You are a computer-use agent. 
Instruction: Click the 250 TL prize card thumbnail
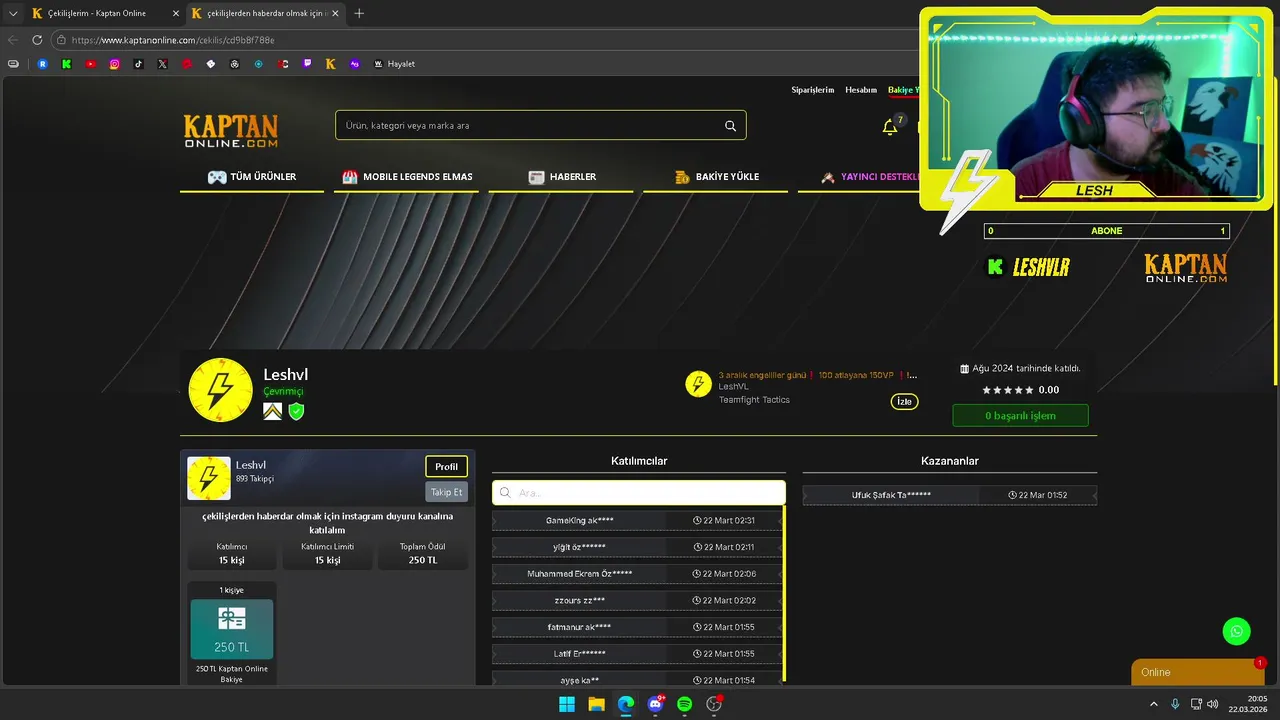231,629
